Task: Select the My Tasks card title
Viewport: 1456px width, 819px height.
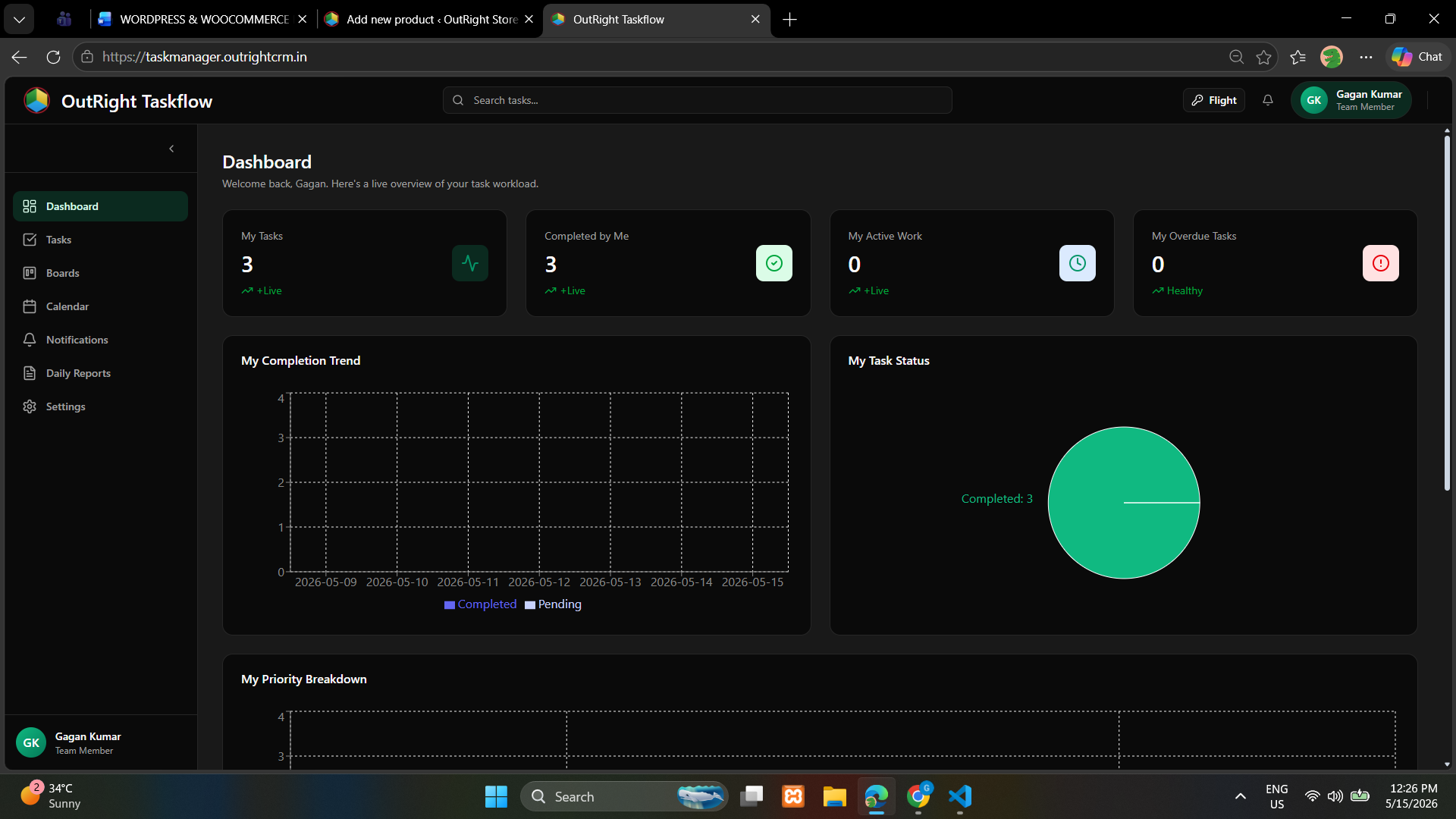Action: point(262,236)
